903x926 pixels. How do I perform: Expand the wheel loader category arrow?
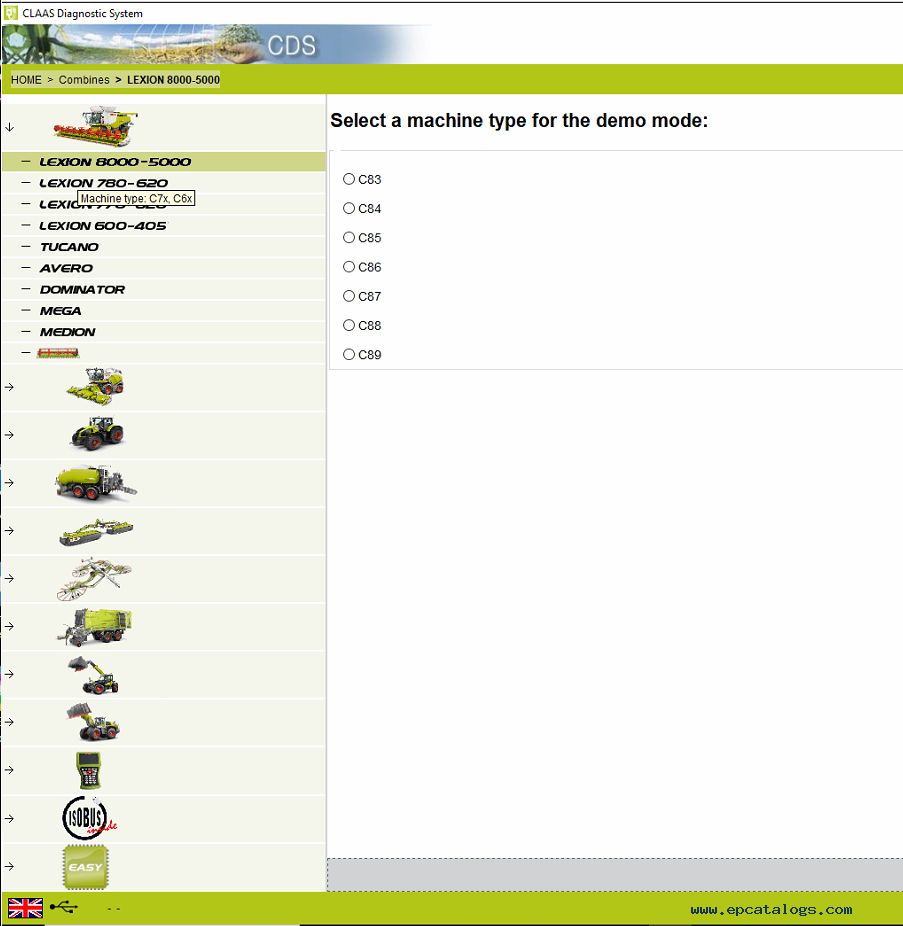pos(9,722)
